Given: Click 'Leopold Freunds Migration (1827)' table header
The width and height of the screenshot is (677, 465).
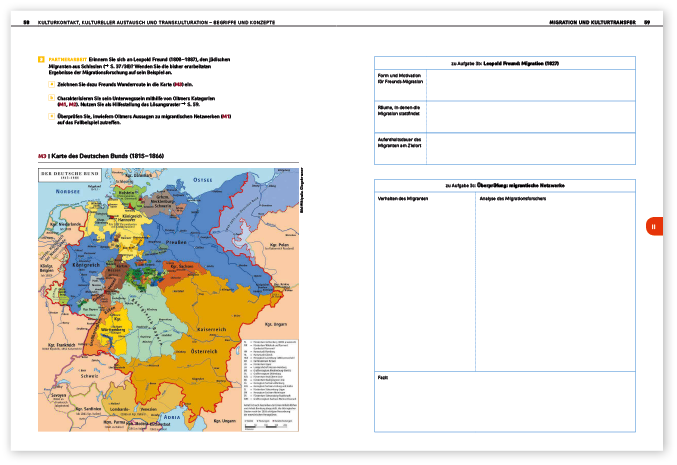Looking at the screenshot, I should [505, 62].
